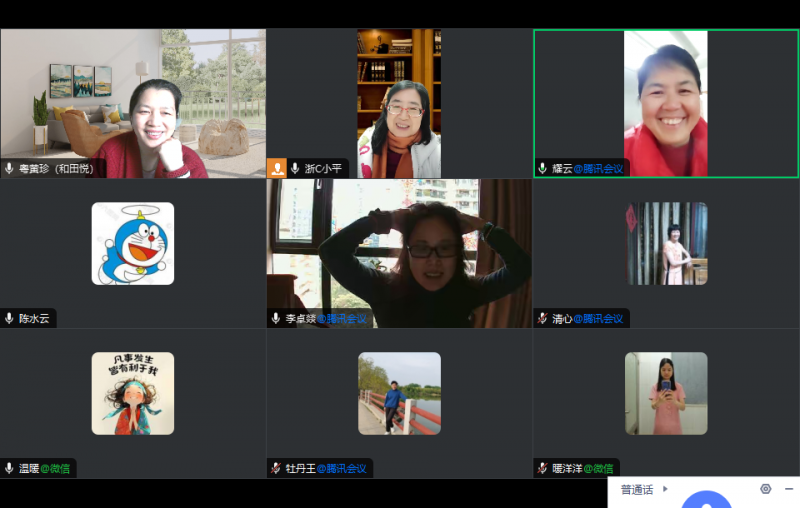
Task: Click the @腾讯会议 tag after 耀云
Action: pos(600,169)
